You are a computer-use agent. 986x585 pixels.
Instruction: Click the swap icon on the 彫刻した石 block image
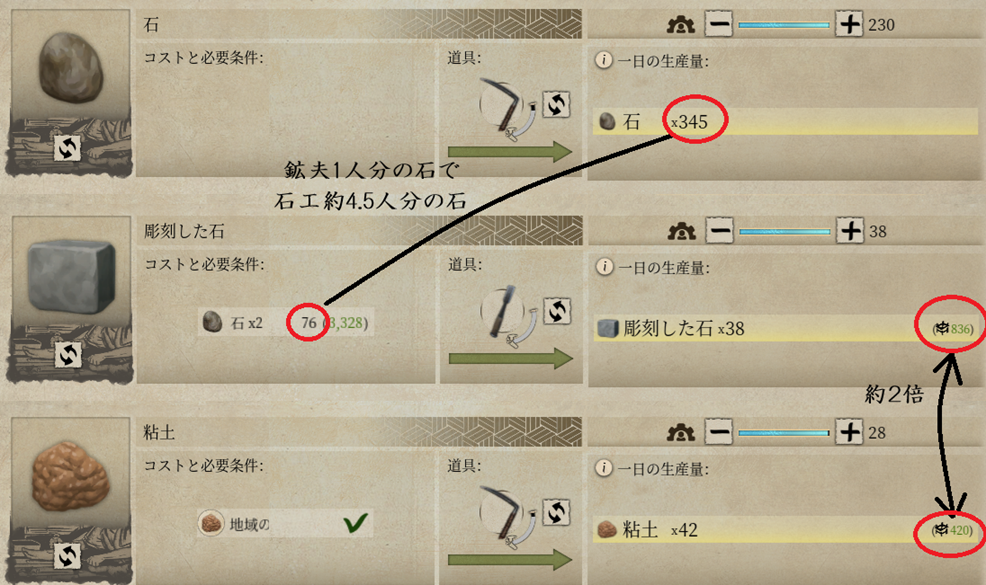[67, 355]
